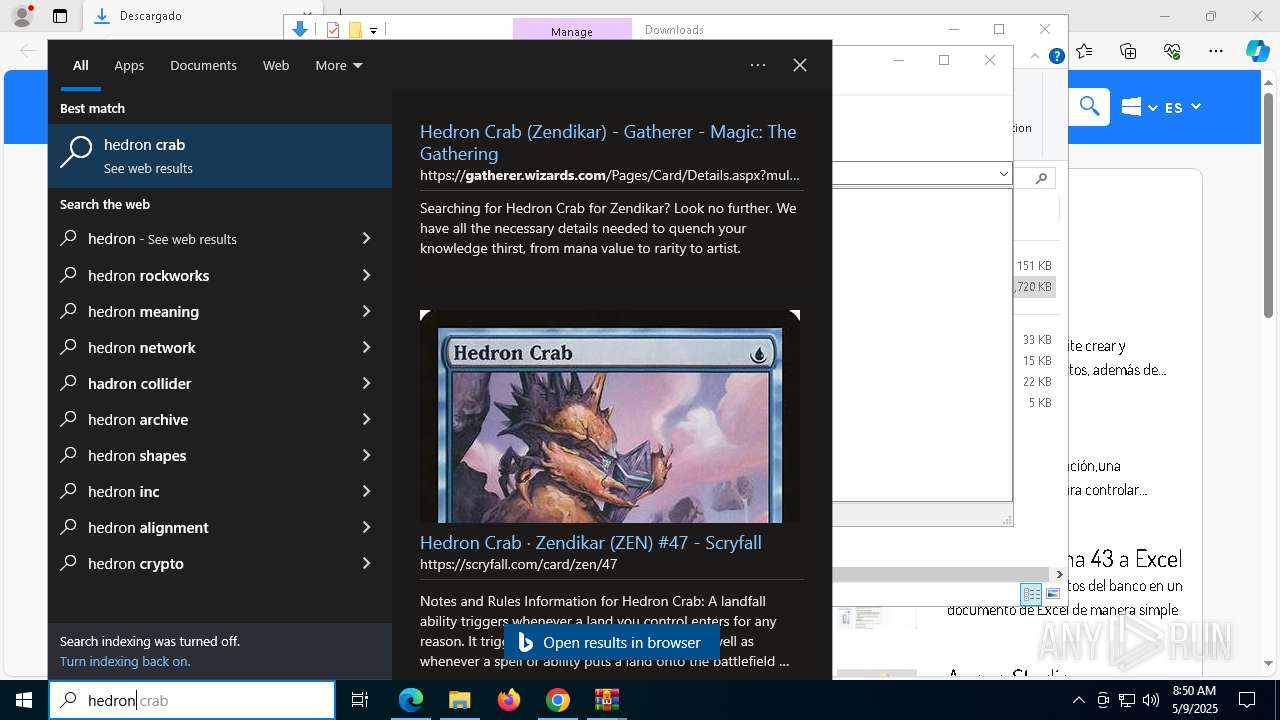Image resolution: width=1280 pixels, height=720 pixels.
Task: Open Edge browser essentials icon
Action: click(1172, 51)
